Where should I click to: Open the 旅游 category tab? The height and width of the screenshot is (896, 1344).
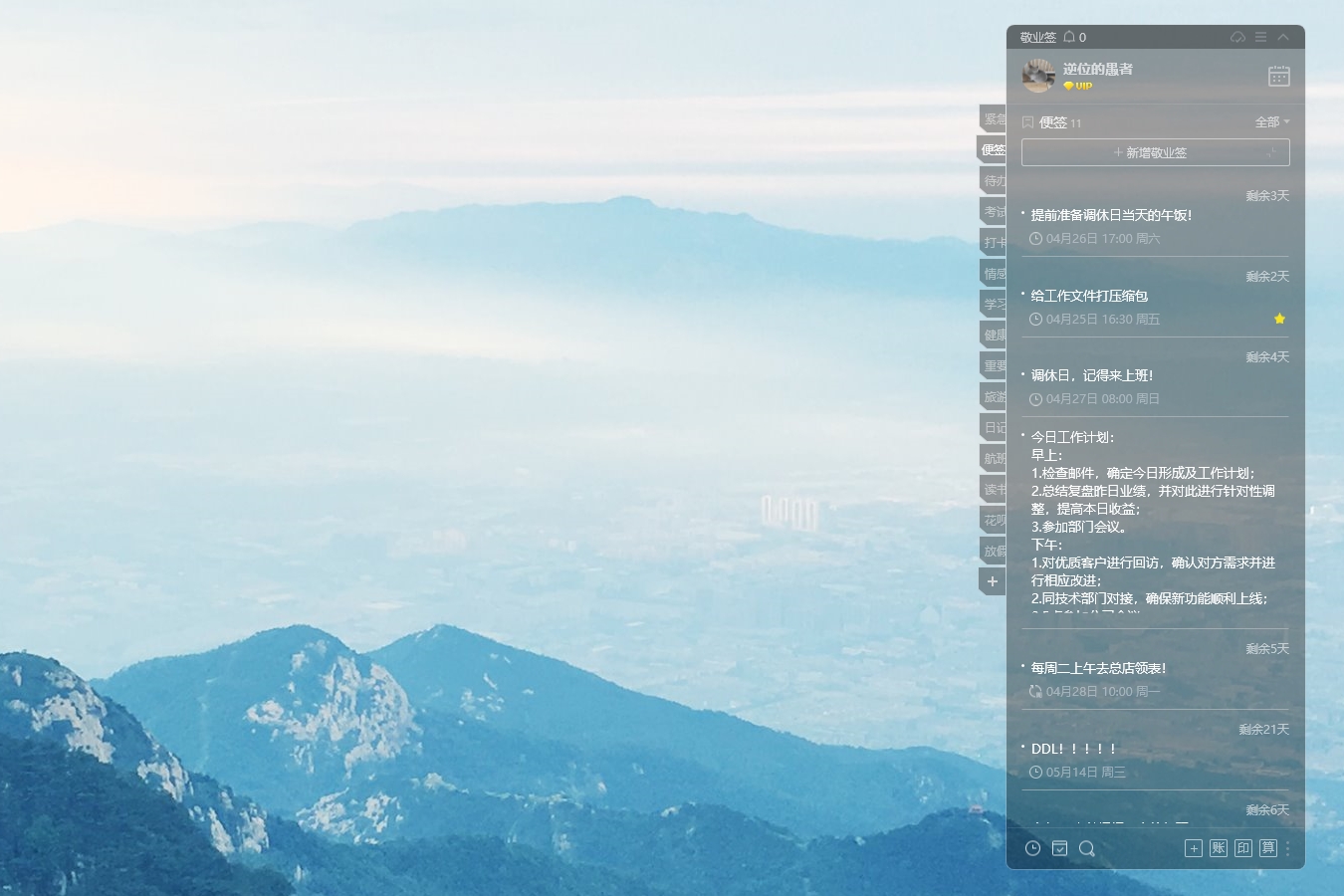pyautogui.click(x=993, y=397)
